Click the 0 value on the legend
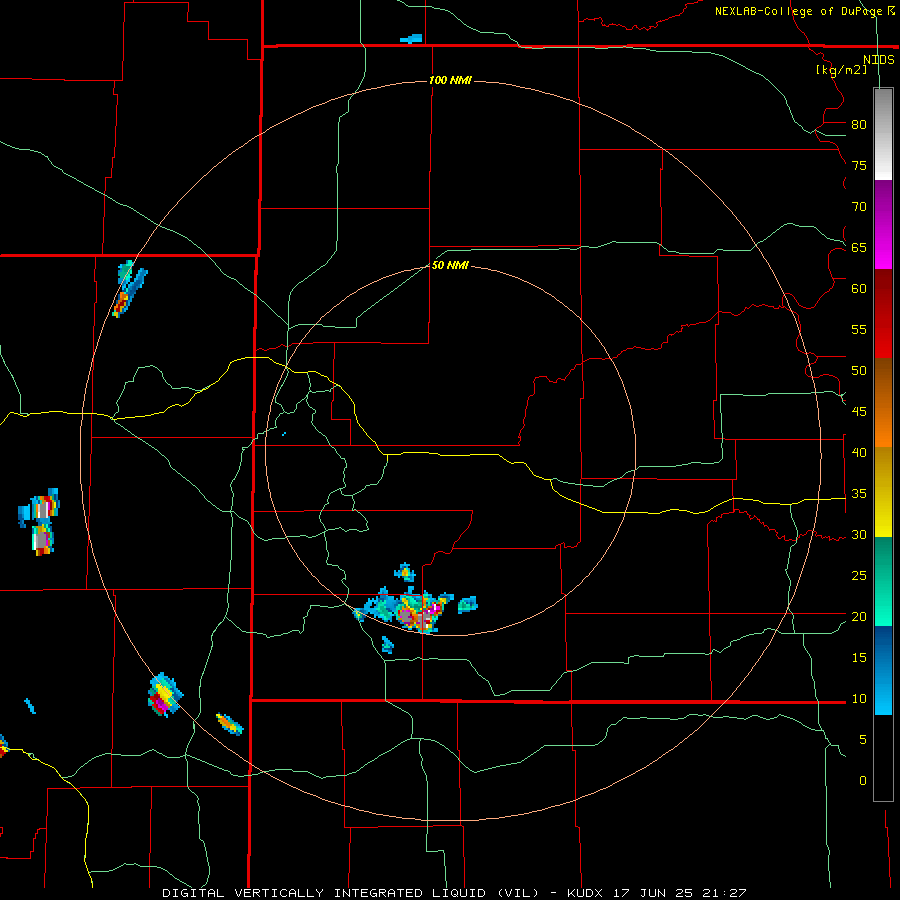This screenshot has width=900, height=900. 862,781
